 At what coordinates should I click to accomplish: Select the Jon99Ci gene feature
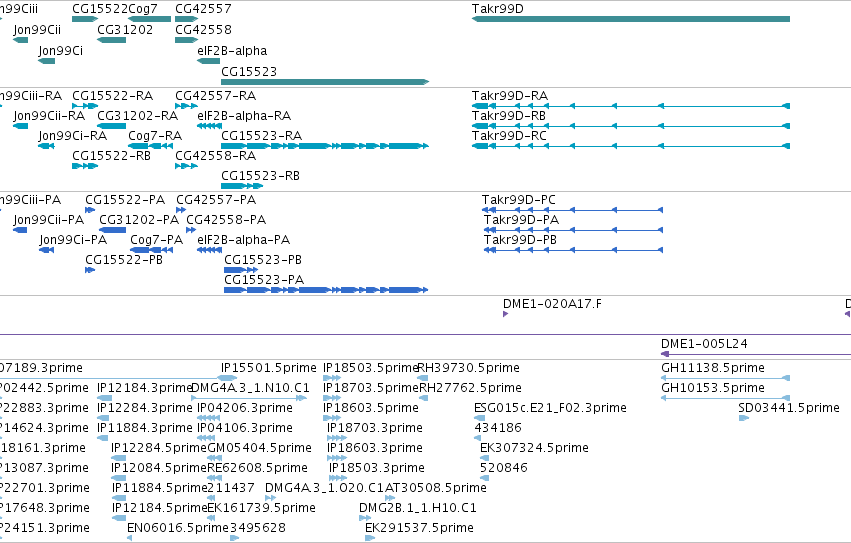(47, 61)
